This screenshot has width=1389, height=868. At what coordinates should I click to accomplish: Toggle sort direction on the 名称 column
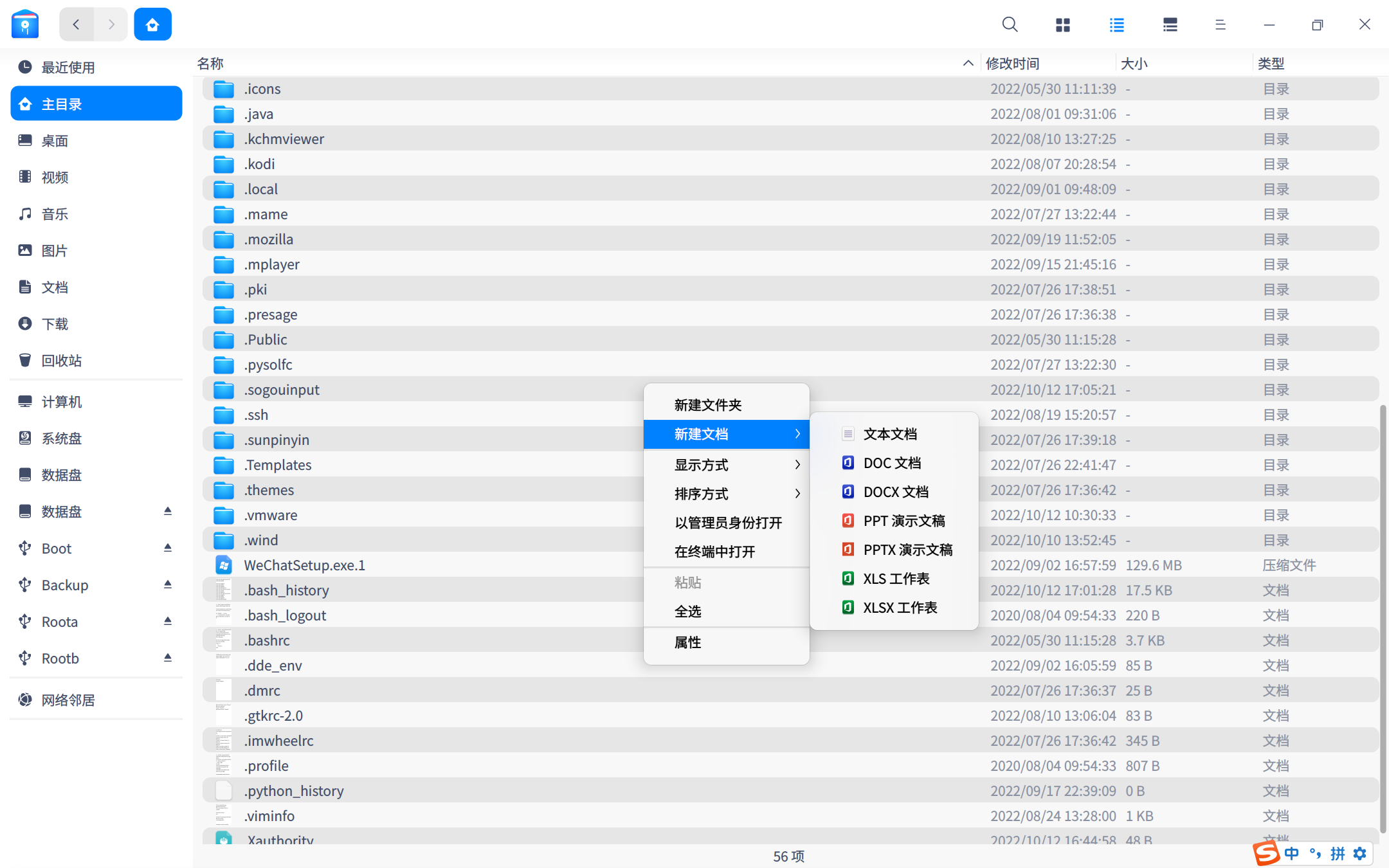pos(968,63)
